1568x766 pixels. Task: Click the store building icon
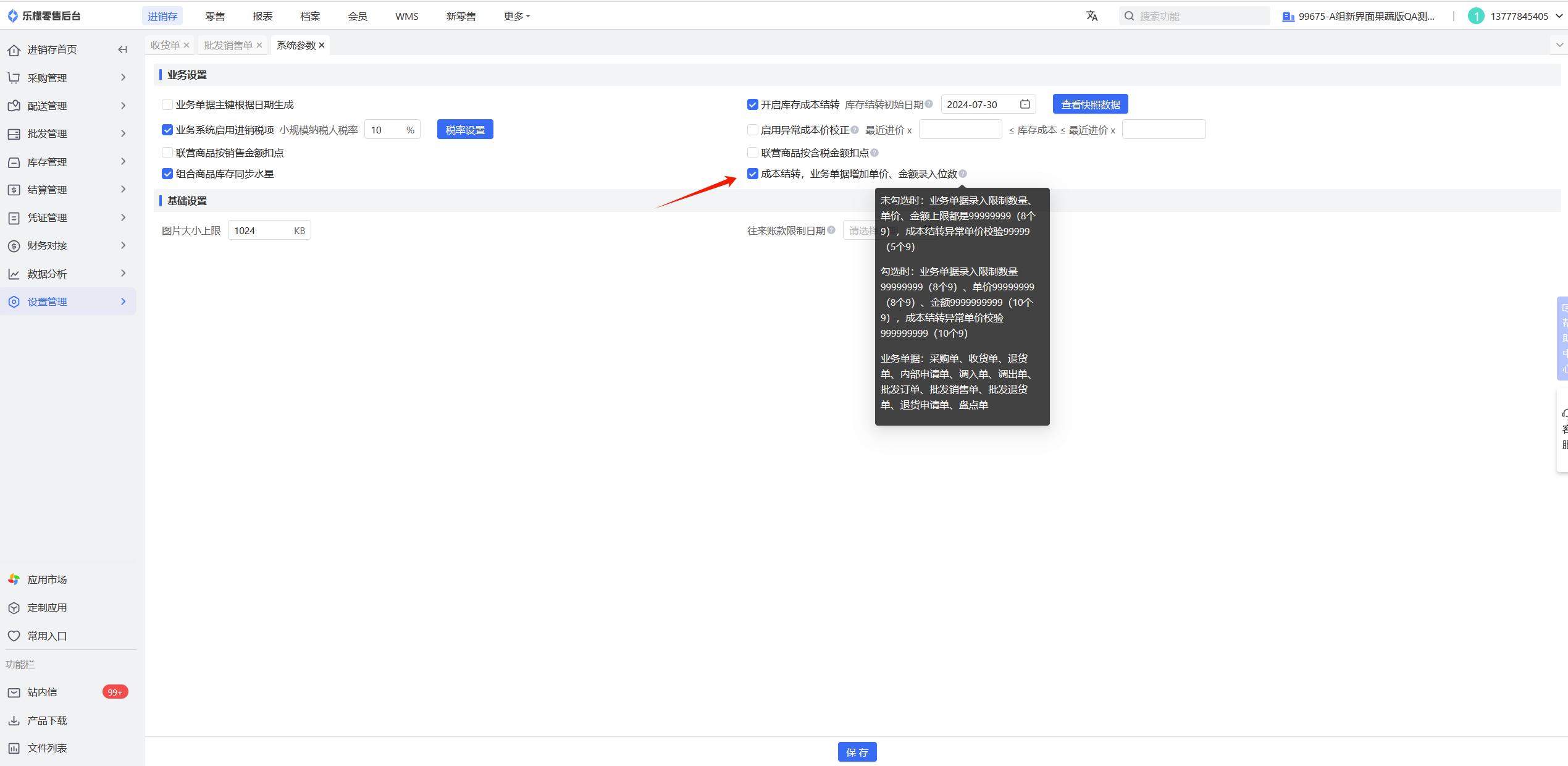(x=1288, y=16)
